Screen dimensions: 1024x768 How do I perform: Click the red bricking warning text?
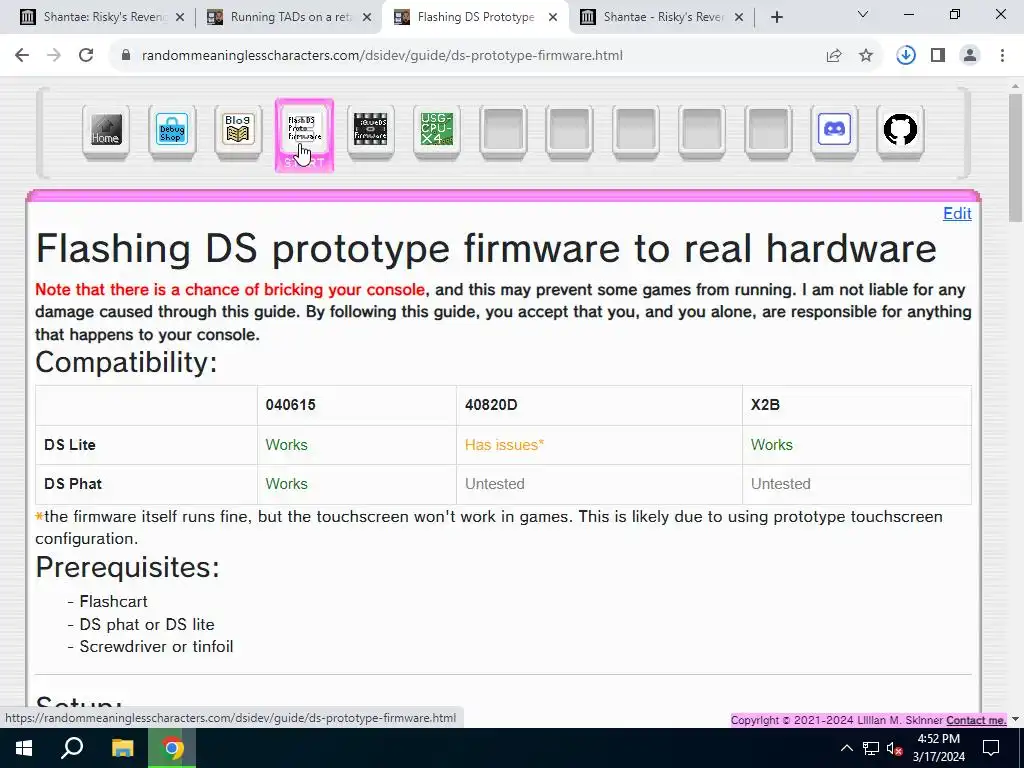click(230, 289)
